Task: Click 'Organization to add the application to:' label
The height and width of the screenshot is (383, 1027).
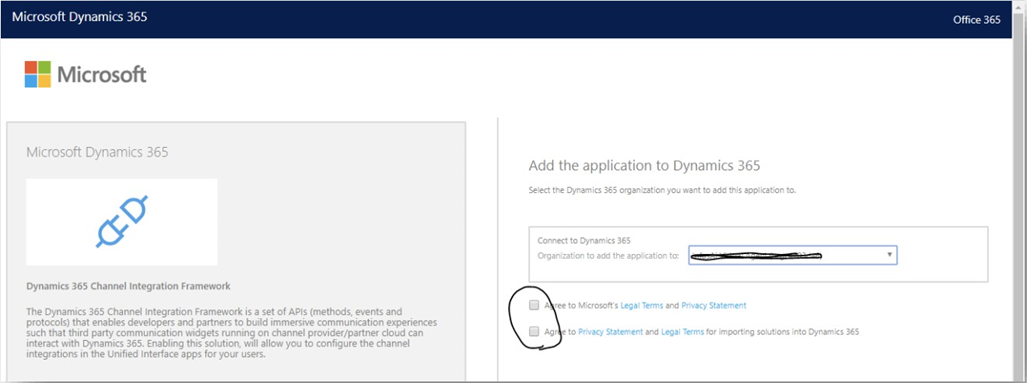Action: point(608,255)
